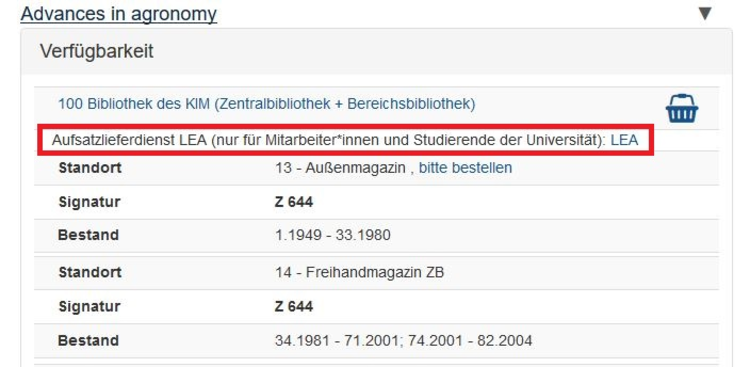The width and height of the screenshot is (750, 367).
Task: Click the 14 - Freihandmagazin ZB location text
Action: [359, 272]
